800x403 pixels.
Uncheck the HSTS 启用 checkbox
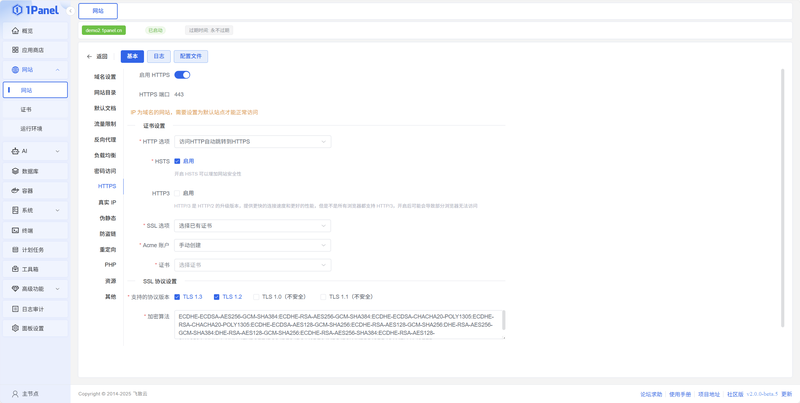click(177, 161)
